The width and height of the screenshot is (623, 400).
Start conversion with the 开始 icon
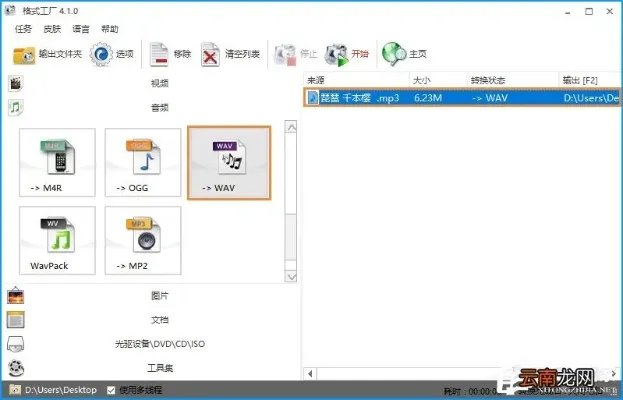tap(337, 54)
